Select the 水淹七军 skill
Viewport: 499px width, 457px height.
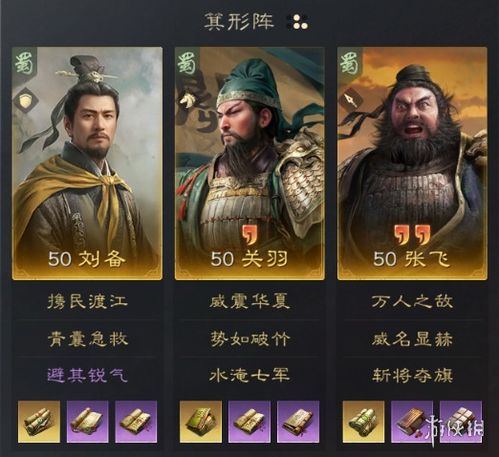tap(250, 375)
